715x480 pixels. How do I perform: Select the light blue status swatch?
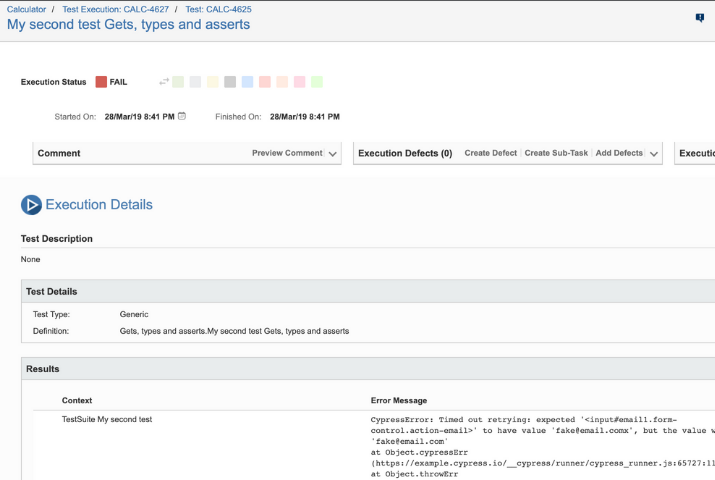(247, 82)
